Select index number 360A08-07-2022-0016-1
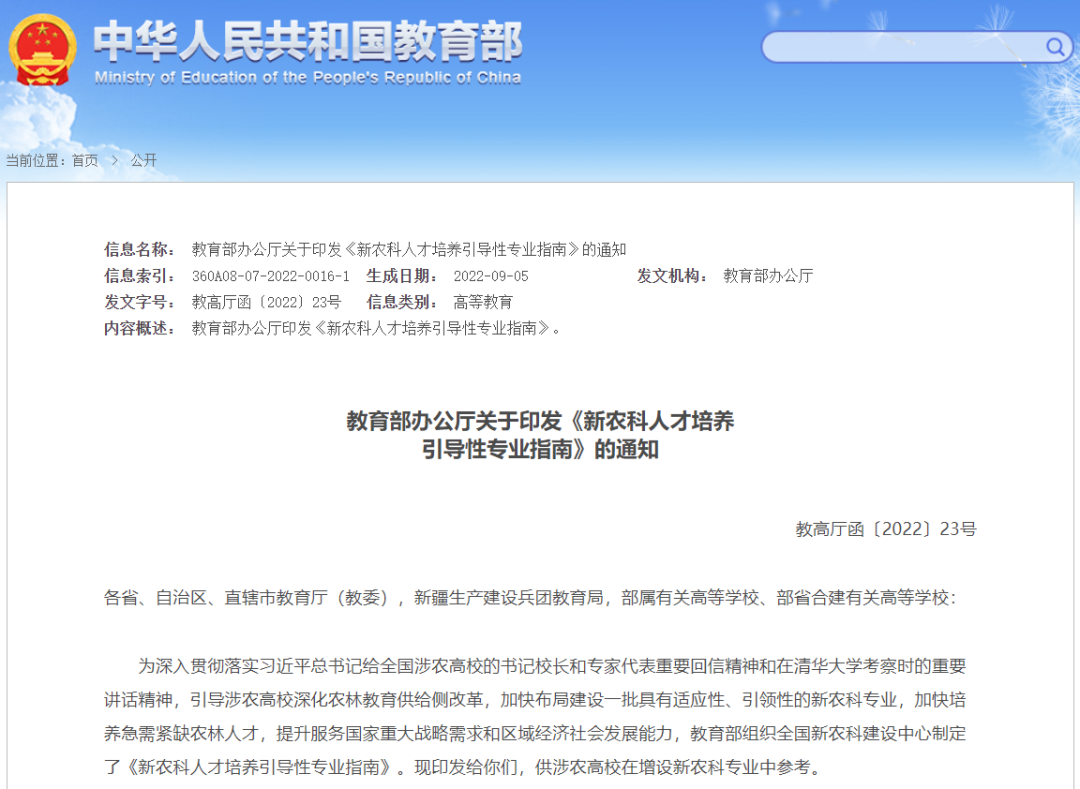 (271, 276)
